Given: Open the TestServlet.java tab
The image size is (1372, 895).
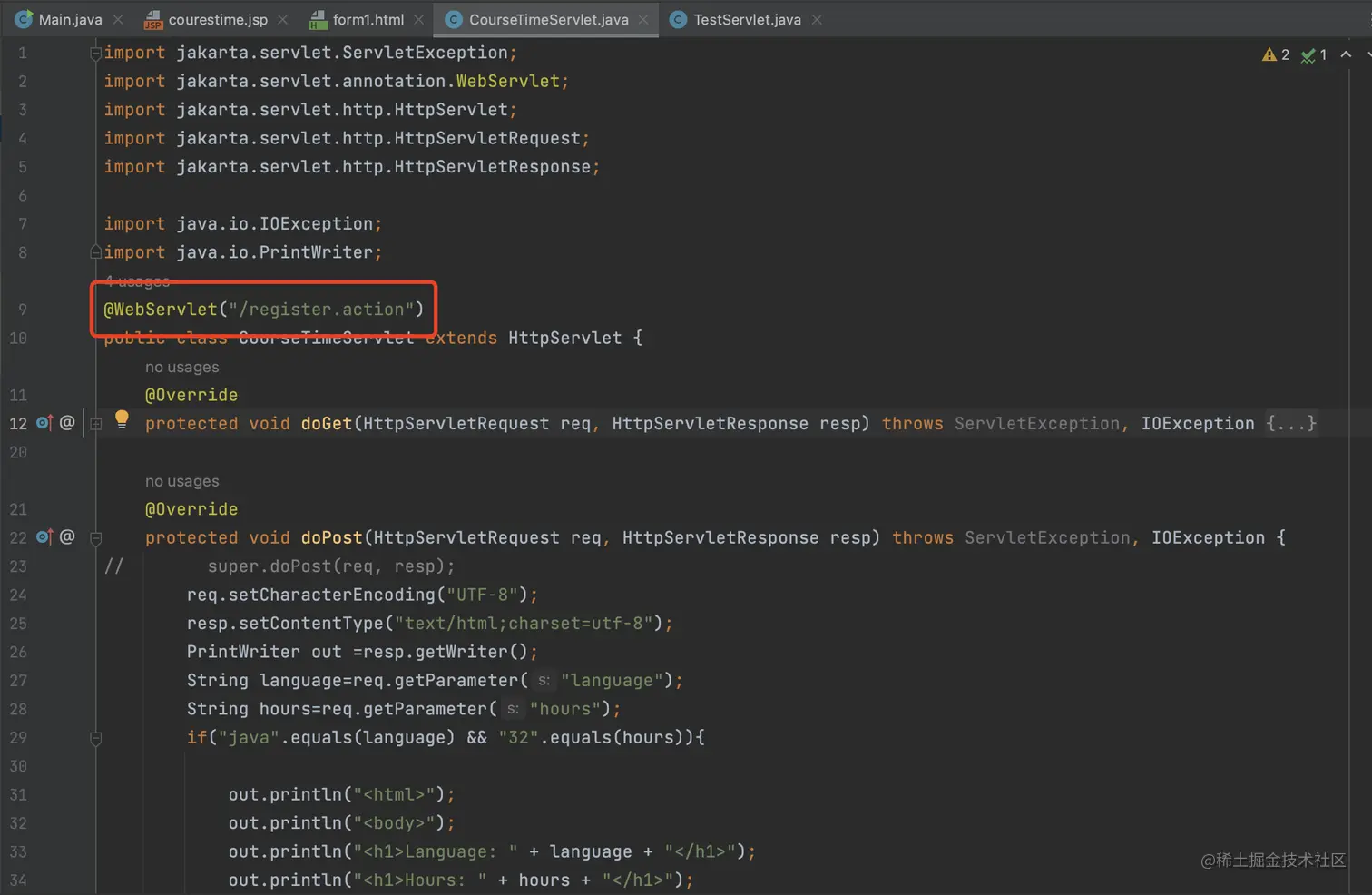Looking at the screenshot, I should point(747,19).
